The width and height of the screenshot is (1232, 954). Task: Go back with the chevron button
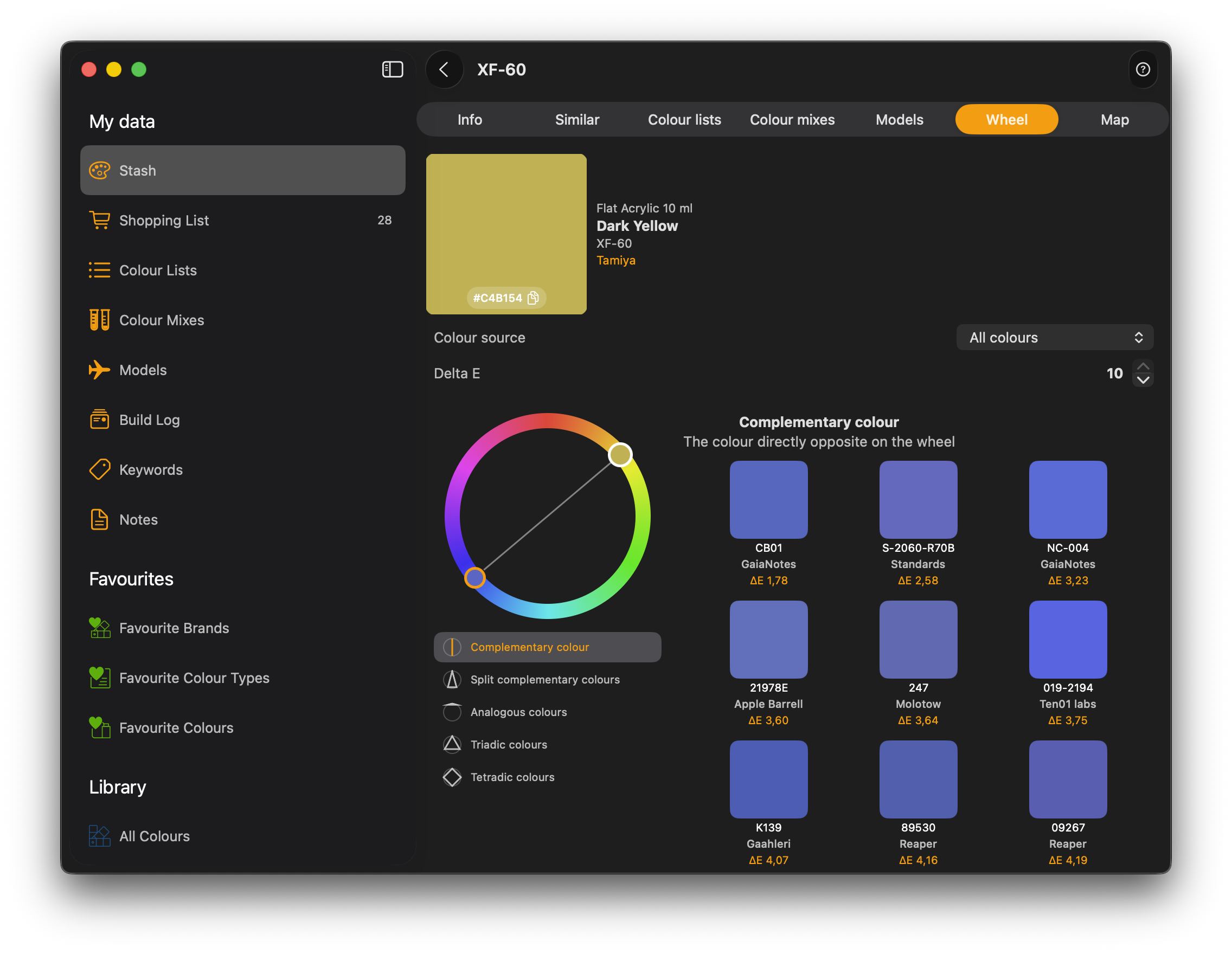pos(445,69)
